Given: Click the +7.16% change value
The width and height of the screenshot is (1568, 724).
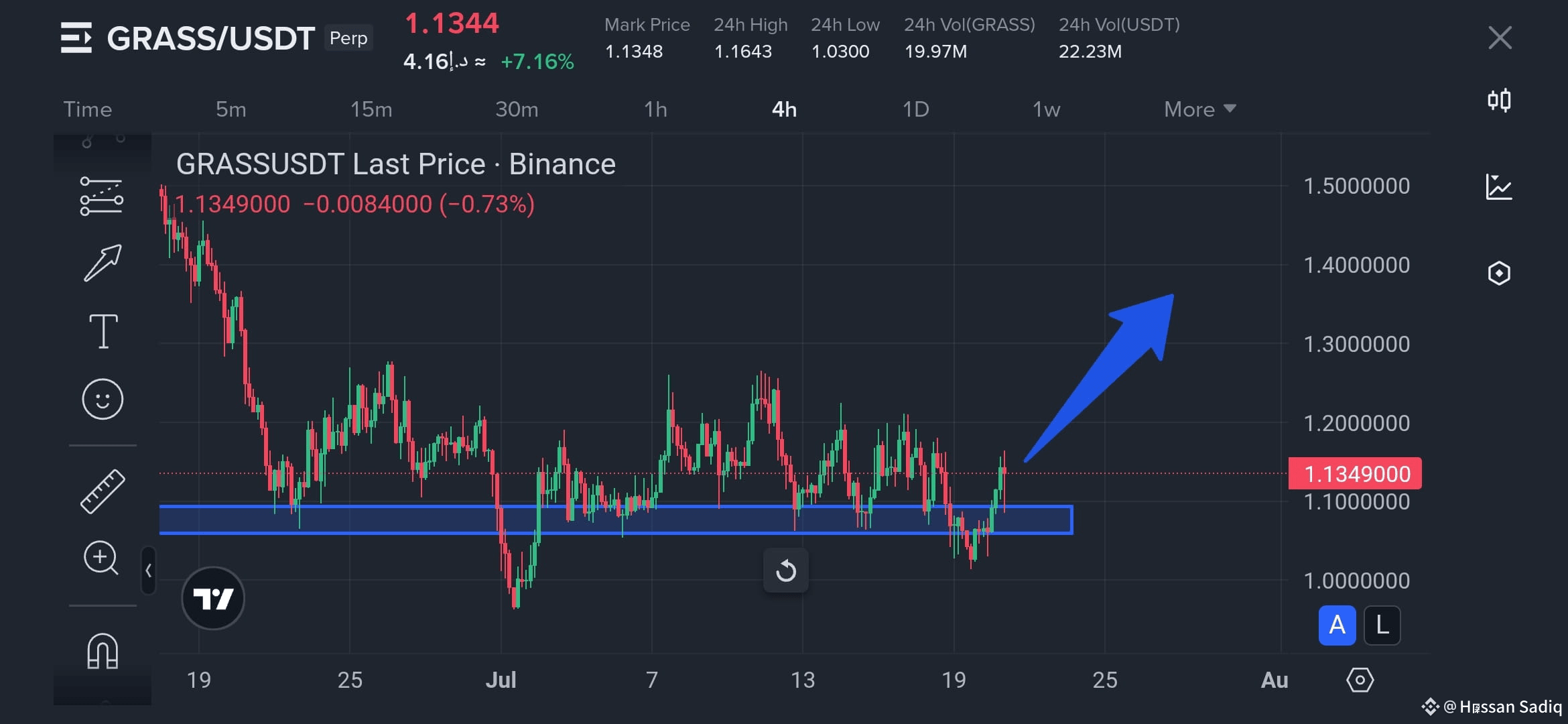Looking at the screenshot, I should tap(537, 62).
